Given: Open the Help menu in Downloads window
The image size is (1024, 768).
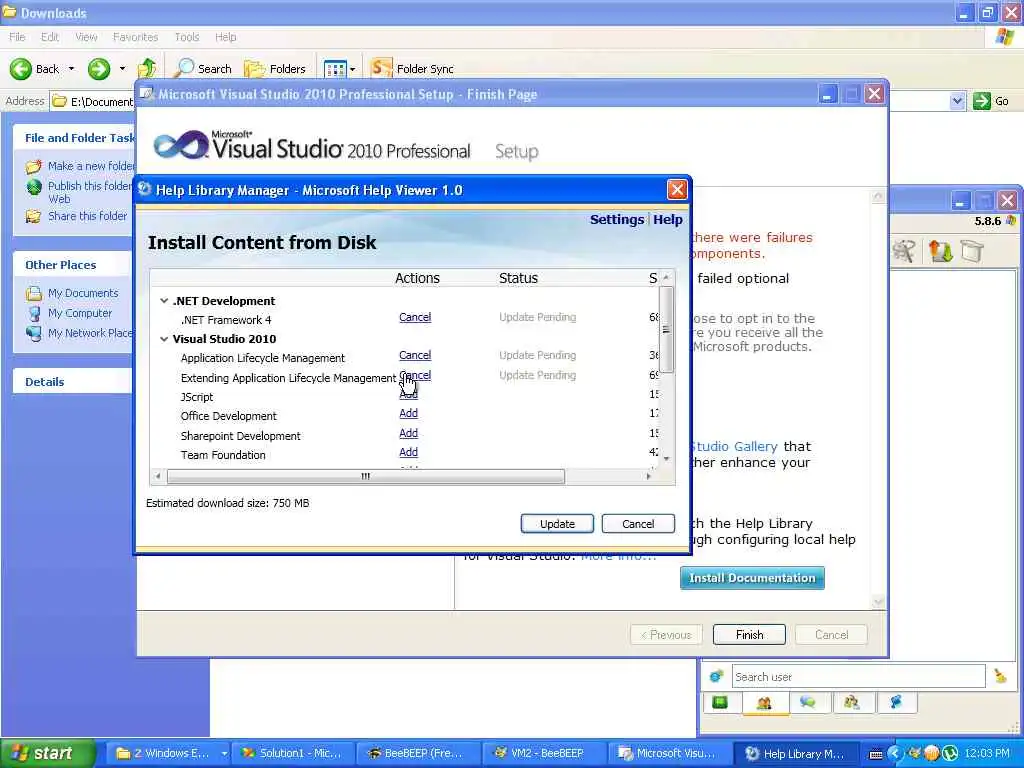Looking at the screenshot, I should [225, 37].
